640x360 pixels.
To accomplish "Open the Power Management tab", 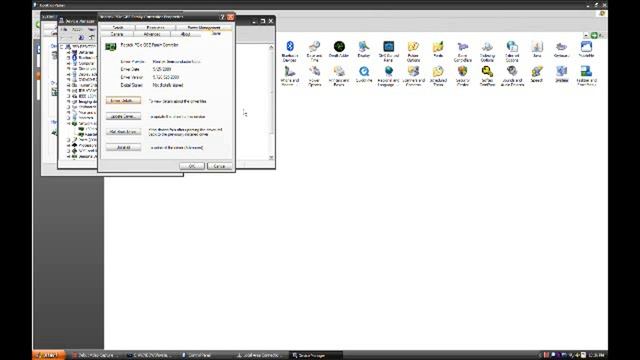I will pos(204,27).
